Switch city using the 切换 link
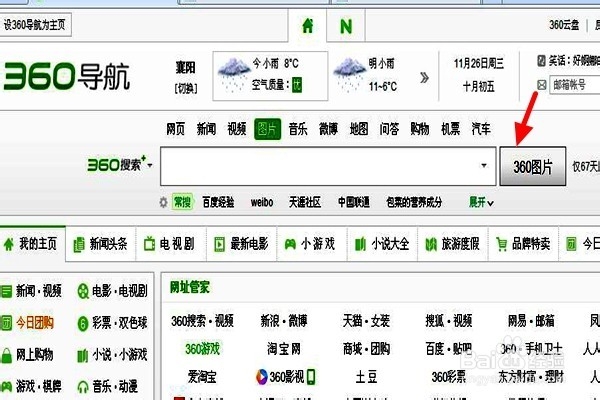This screenshot has width=600, height=400. tap(186, 88)
